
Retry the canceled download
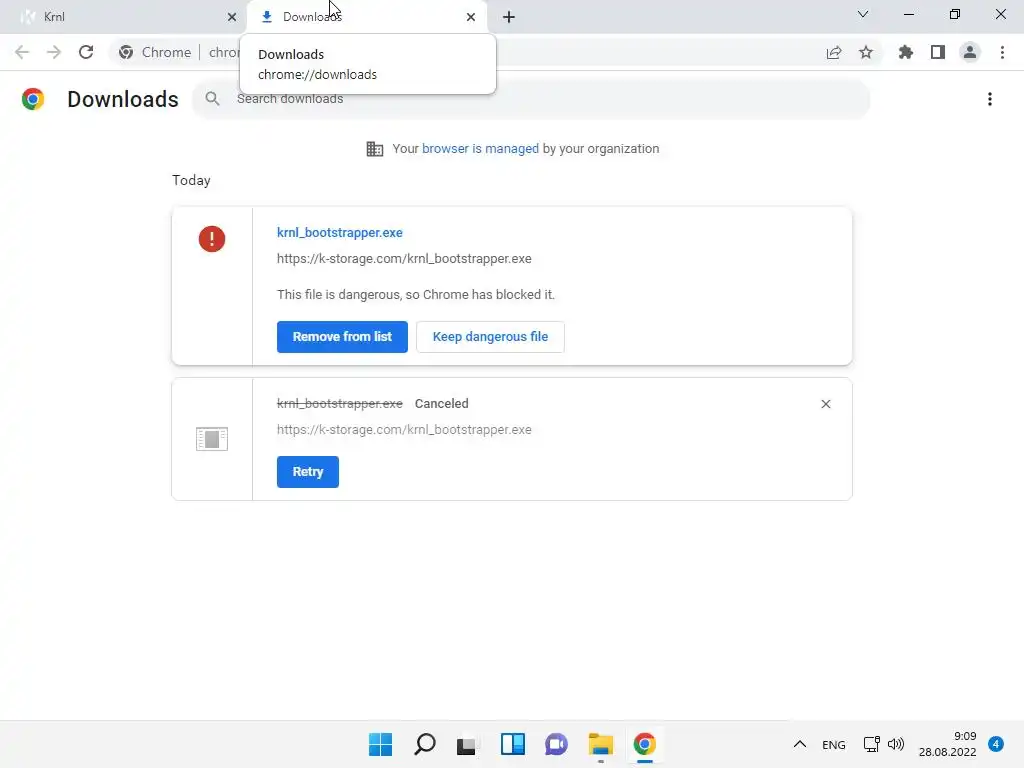pos(308,472)
